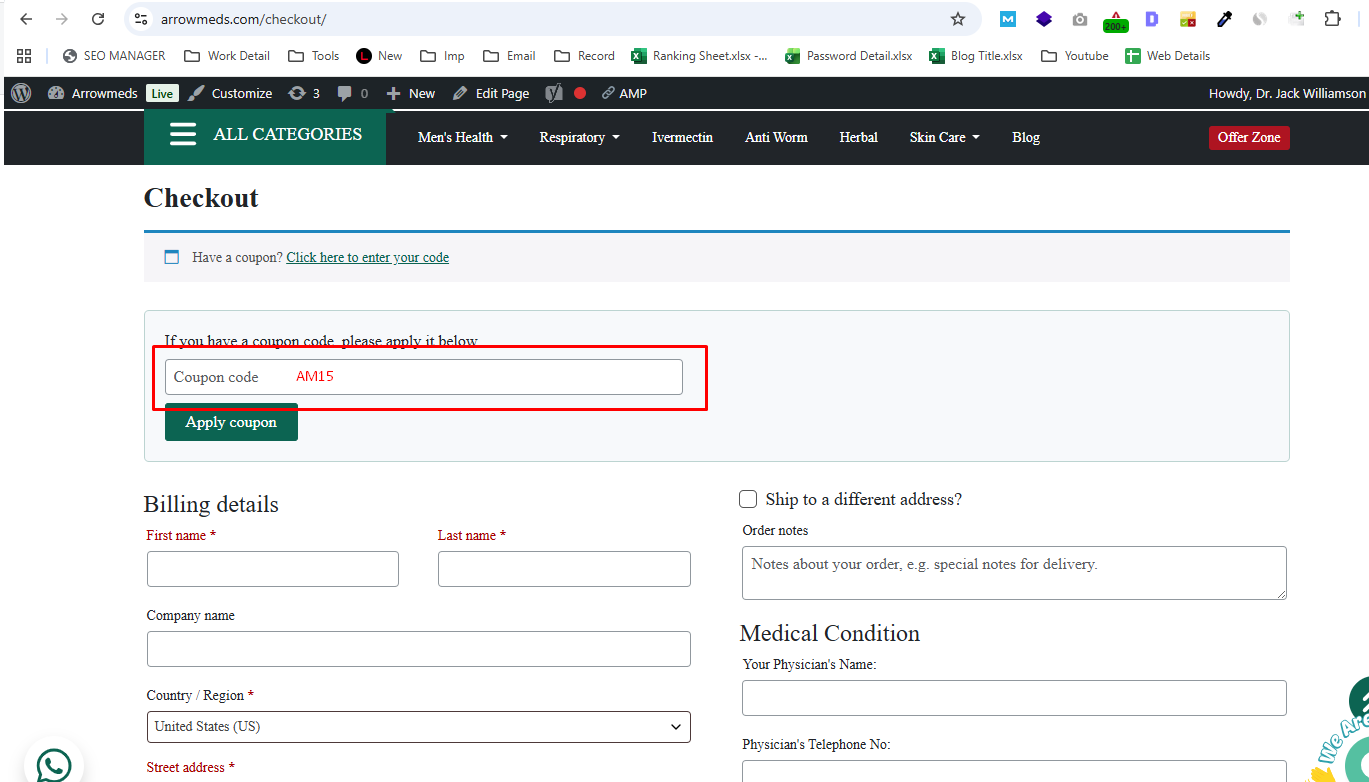
Task: Click the browser reload icon
Action: 97,19
